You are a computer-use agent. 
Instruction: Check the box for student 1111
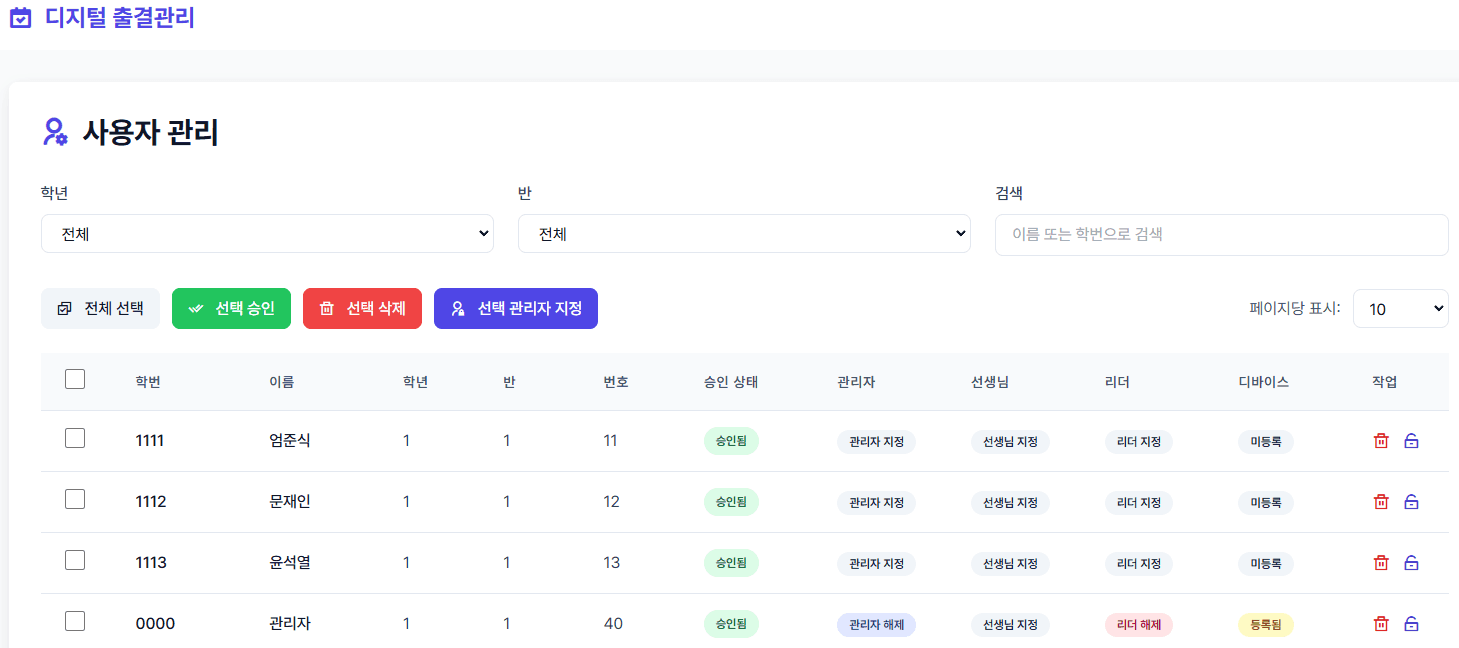click(75, 438)
